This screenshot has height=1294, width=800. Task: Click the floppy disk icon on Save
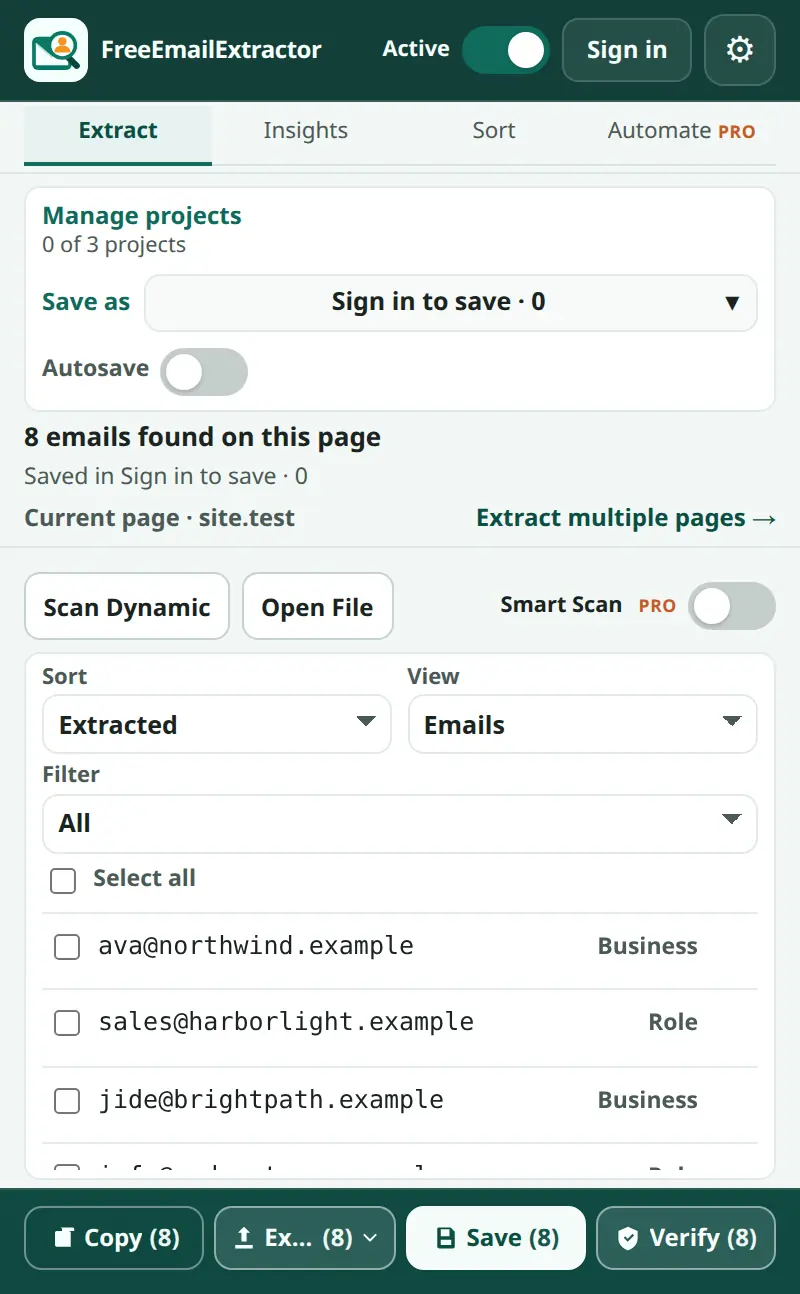pos(446,1238)
